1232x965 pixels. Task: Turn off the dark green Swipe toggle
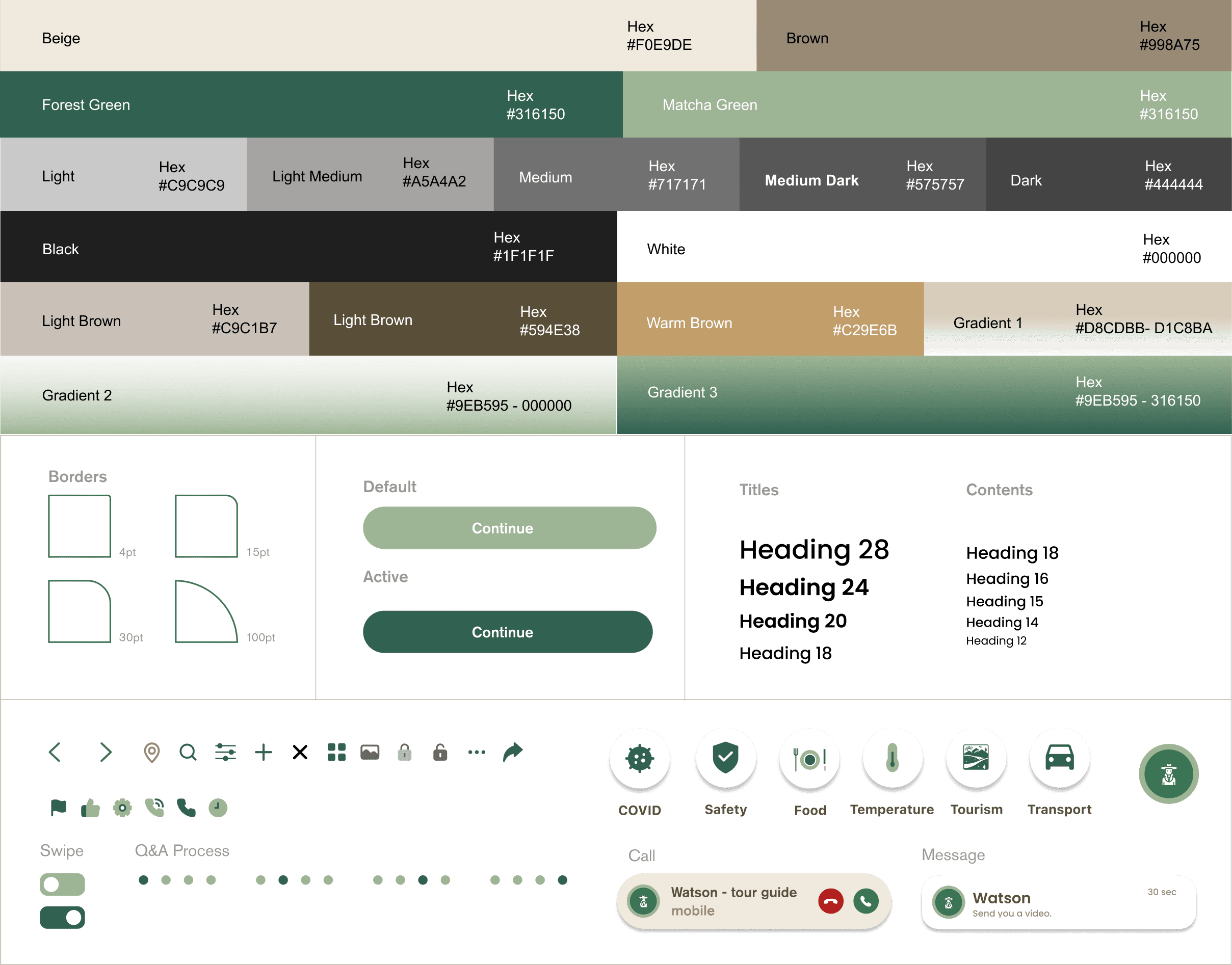tap(62, 918)
